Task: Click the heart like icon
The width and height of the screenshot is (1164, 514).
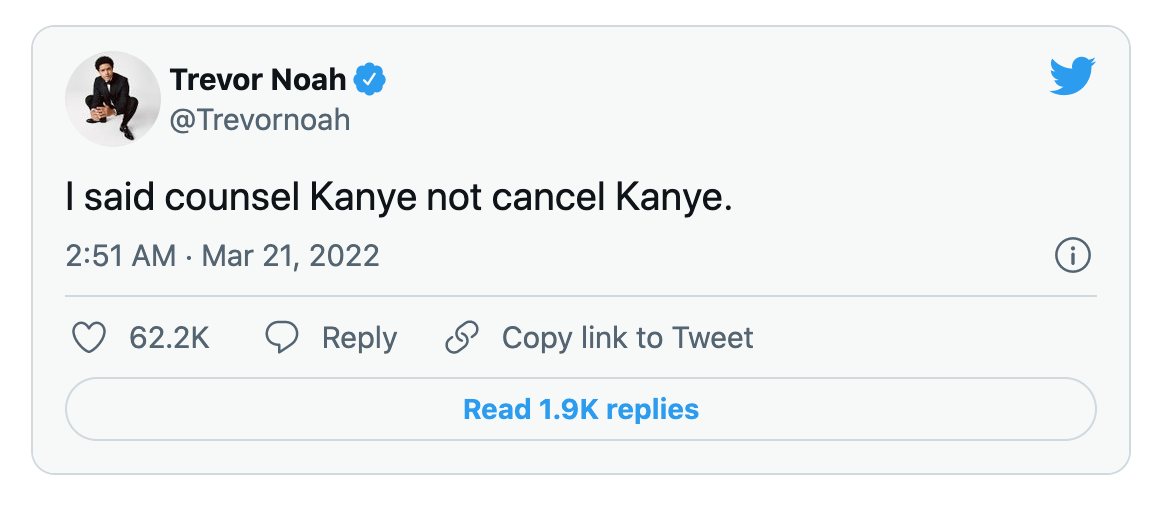Action: (x=90, y=338)
